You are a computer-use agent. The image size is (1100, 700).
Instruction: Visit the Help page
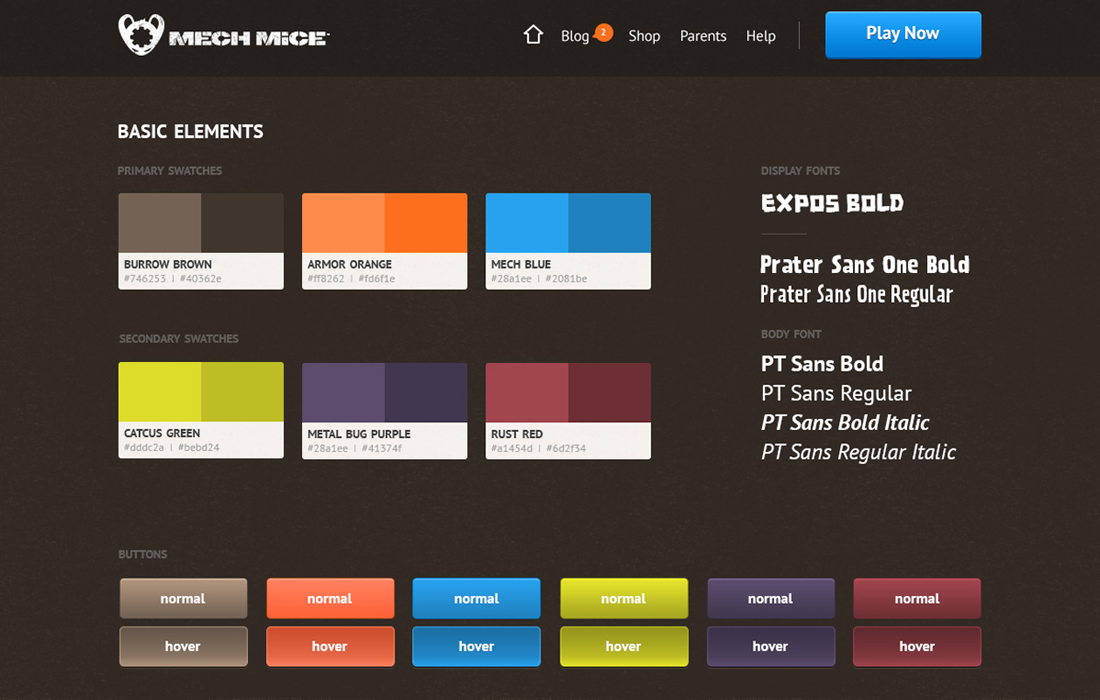click(x=760, y=36)
